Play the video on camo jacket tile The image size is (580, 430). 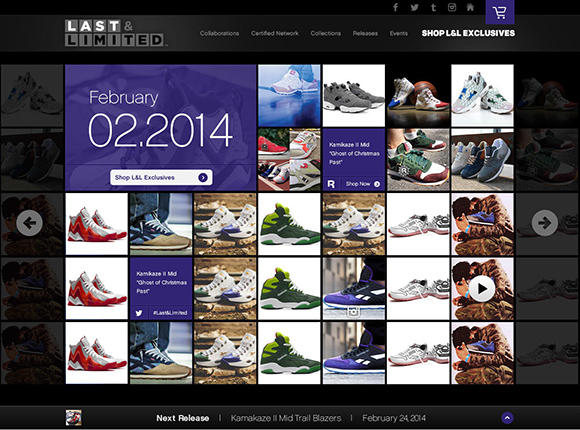tap(482, 289)
